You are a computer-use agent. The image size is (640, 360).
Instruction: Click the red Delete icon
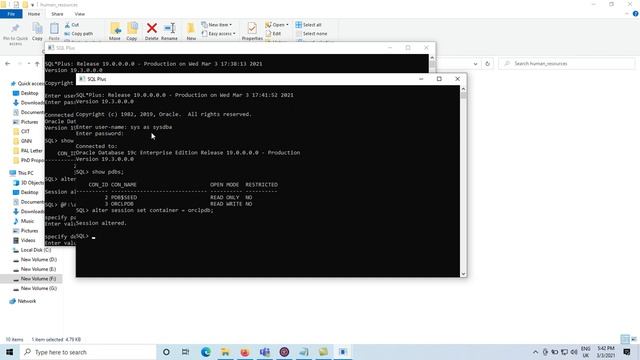151,28
